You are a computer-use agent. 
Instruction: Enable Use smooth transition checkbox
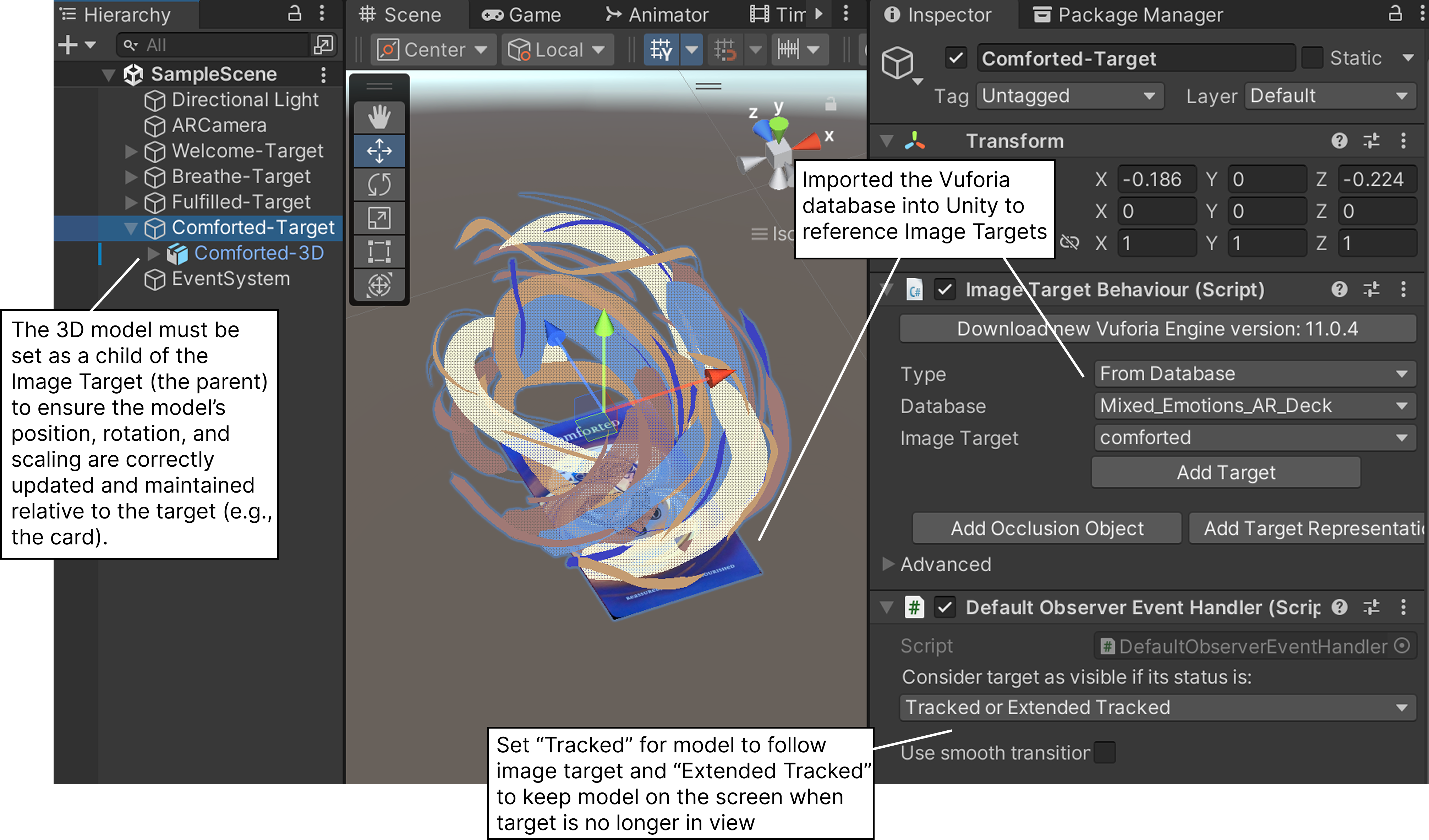click(x=1104, y=752)
